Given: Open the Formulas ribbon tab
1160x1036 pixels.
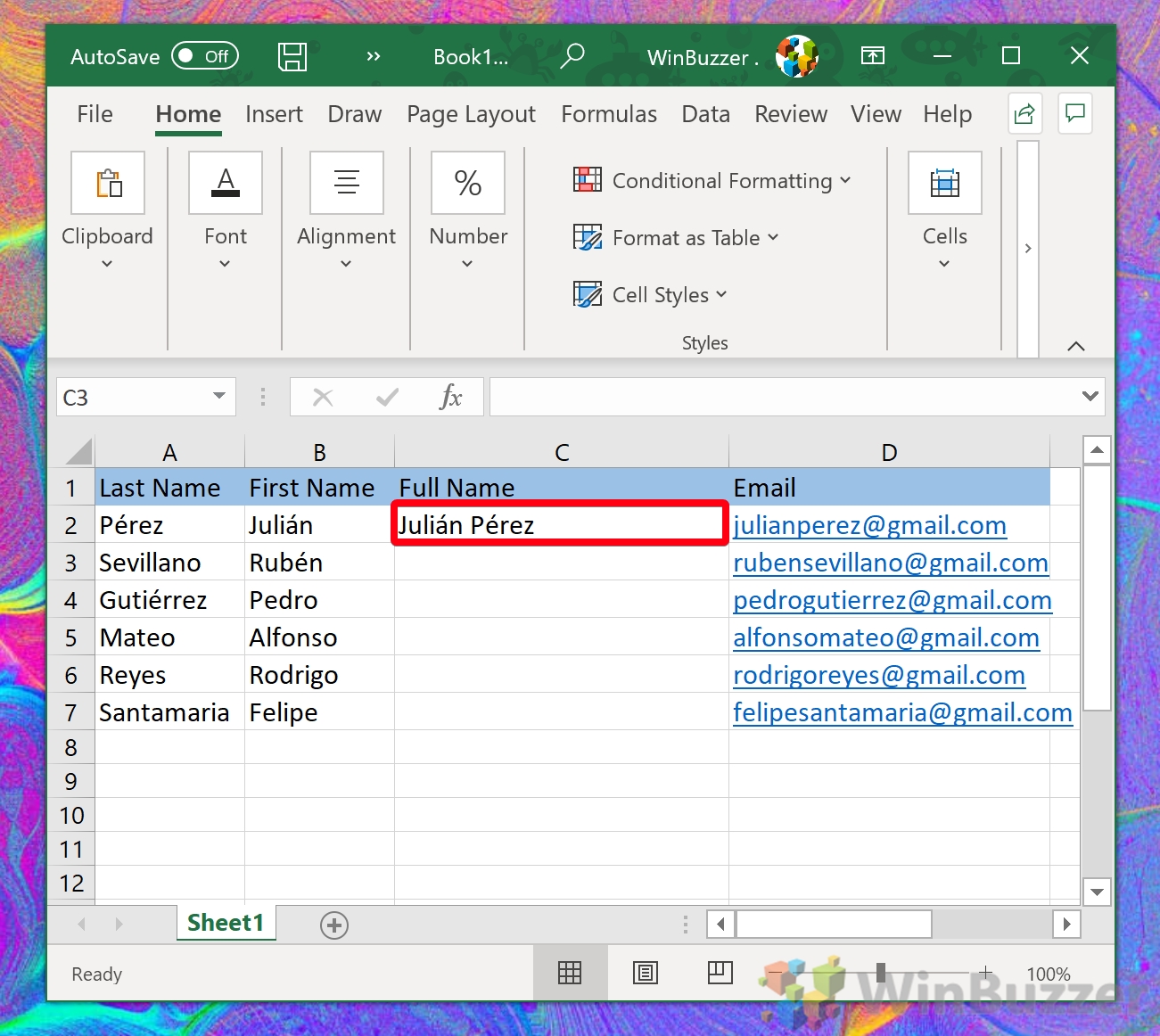Looking at the screenshot, I should (x=609, y=114).
